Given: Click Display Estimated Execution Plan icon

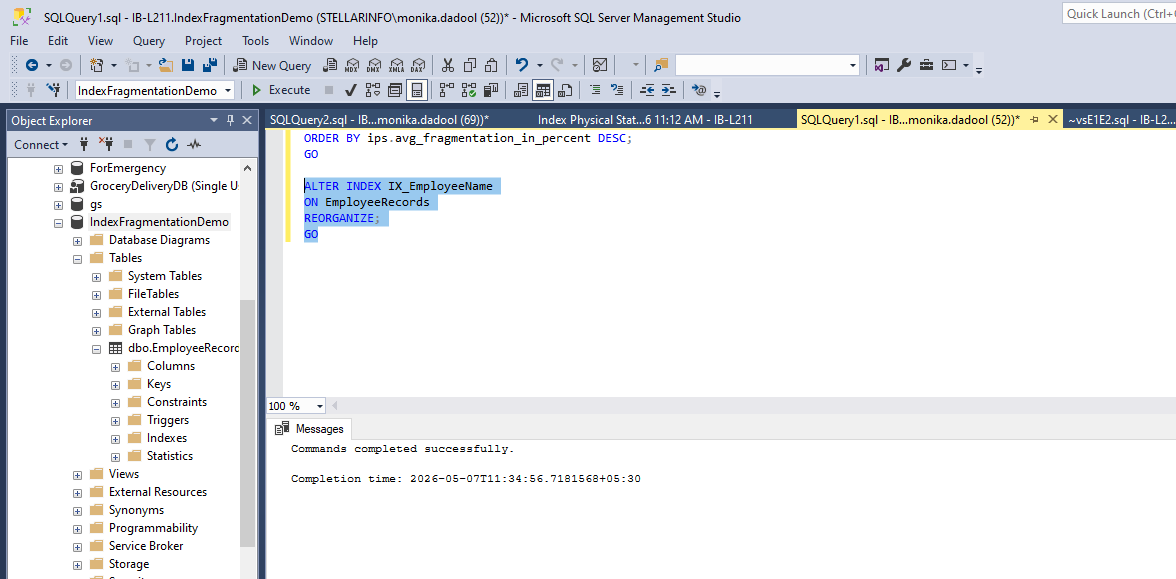Looking at the screenshot, I should (x=373, y=90).
